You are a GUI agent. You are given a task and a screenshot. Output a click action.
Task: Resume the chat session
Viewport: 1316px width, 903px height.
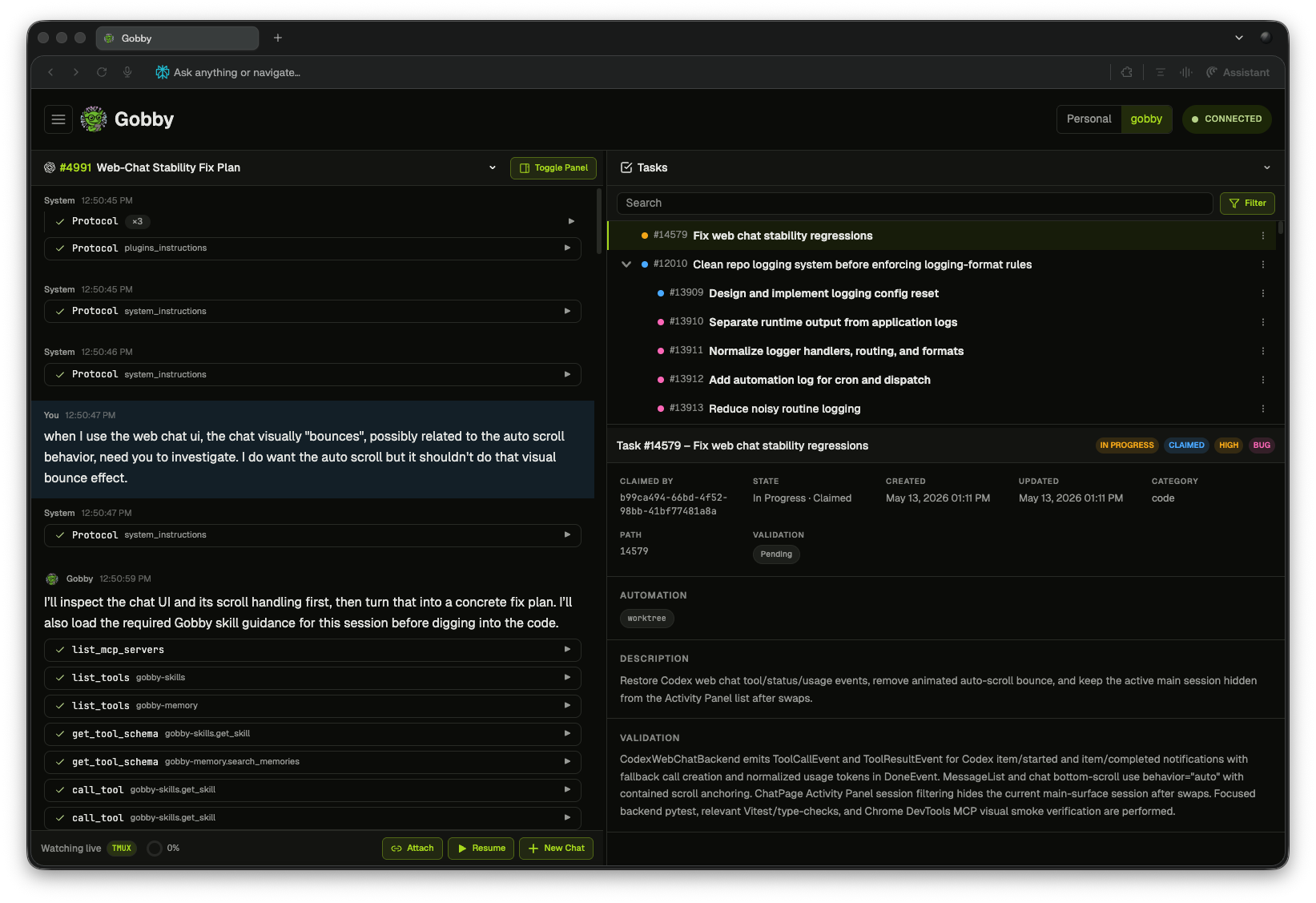(481, 849)
